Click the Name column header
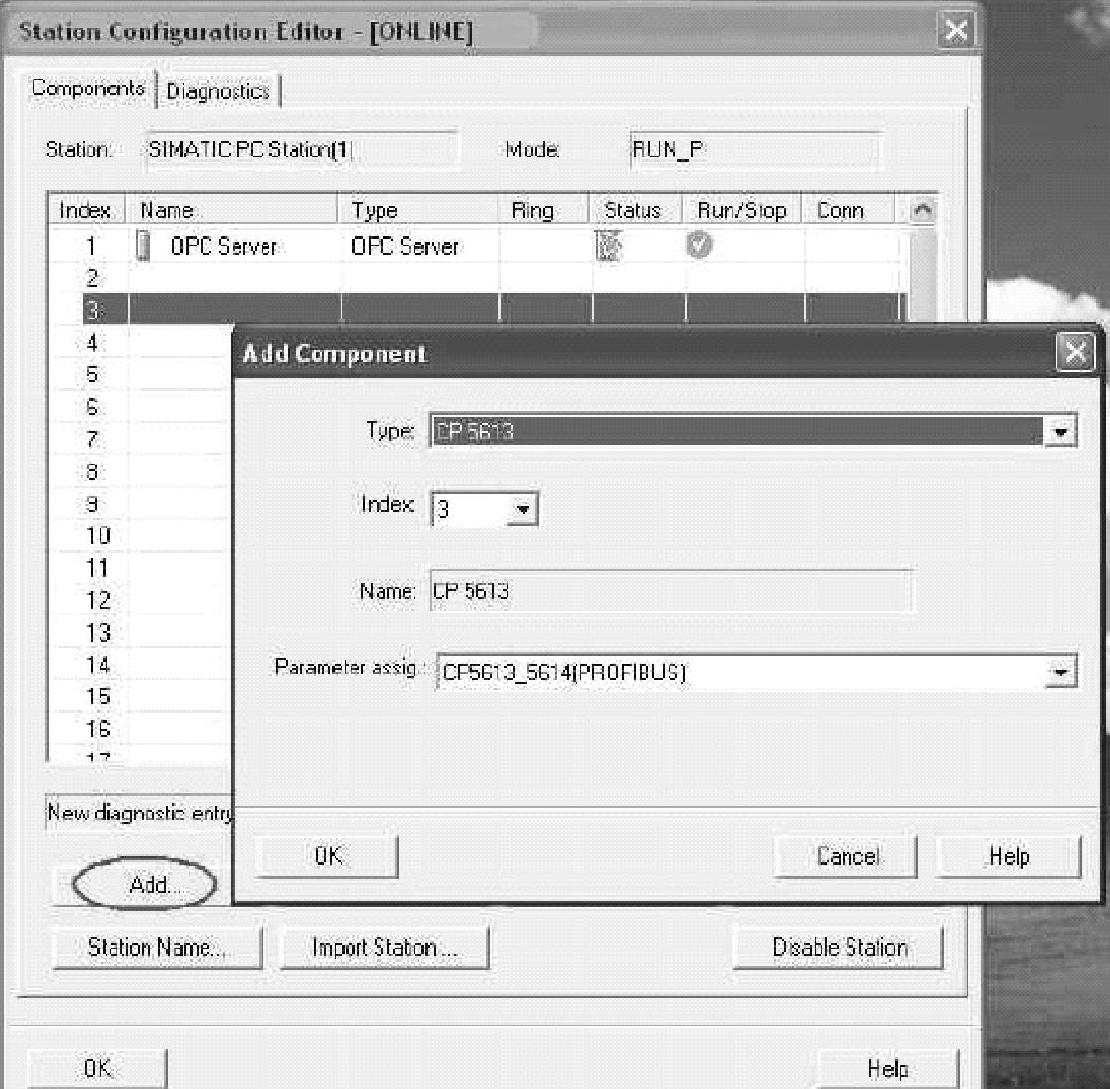The width and height of the screenshot is (1110, 1089). (x=232, y=210)
